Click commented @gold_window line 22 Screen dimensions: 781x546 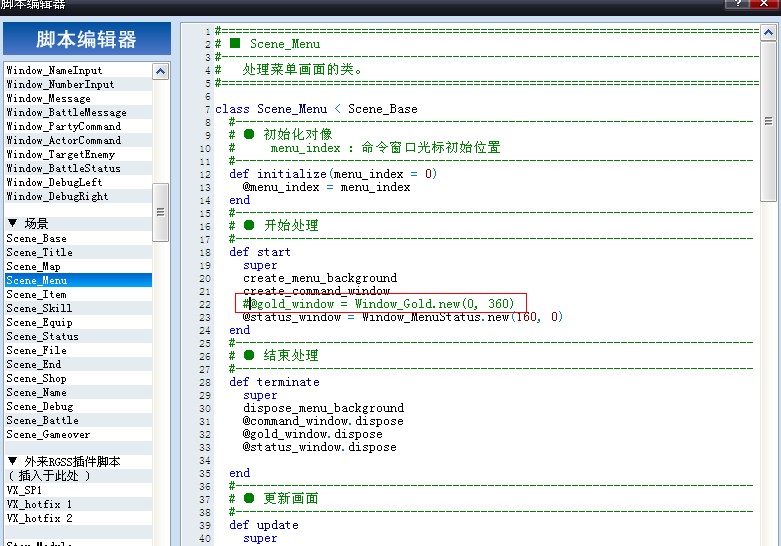(378, 303)
